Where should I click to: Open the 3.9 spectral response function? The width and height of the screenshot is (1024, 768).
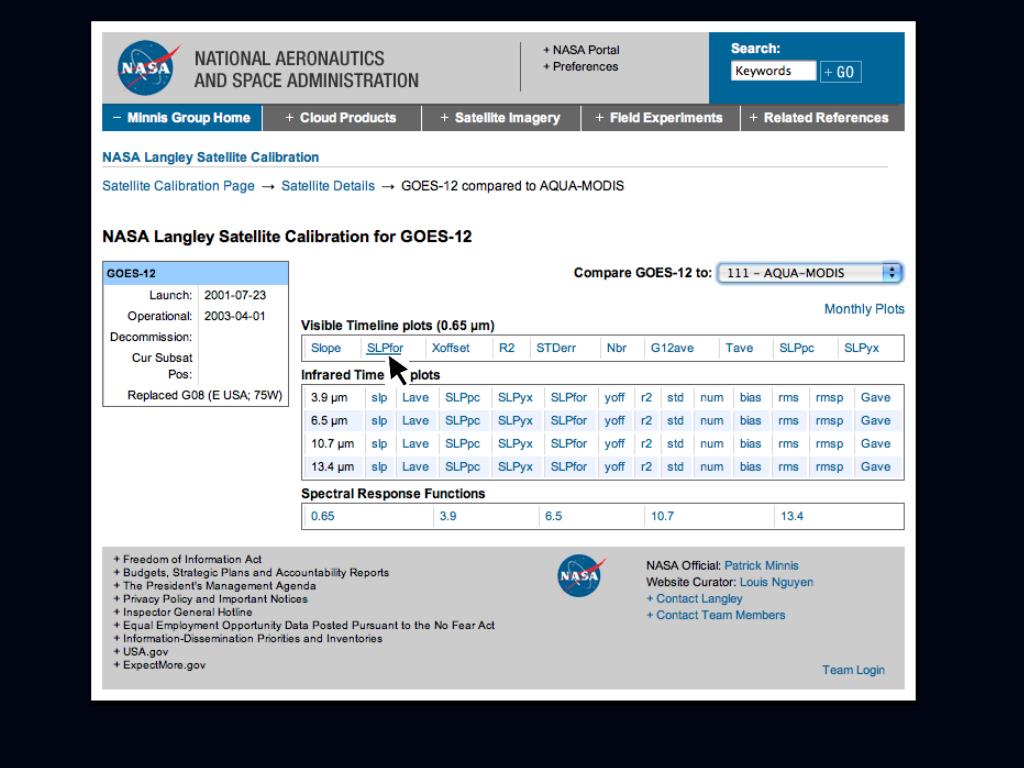[x=448, y=516]
